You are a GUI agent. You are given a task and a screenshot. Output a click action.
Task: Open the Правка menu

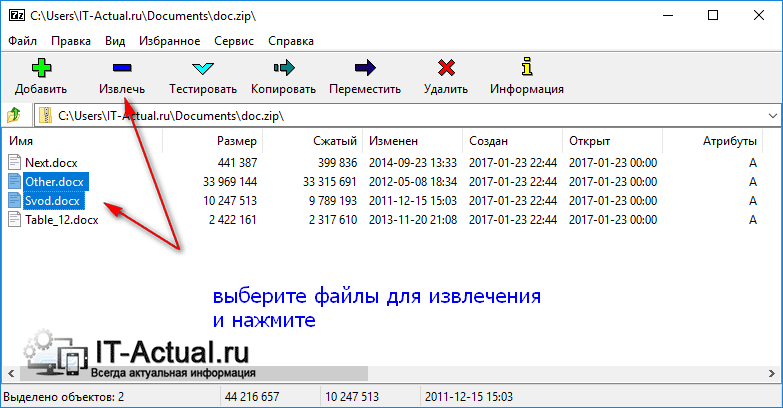(71, 41)
